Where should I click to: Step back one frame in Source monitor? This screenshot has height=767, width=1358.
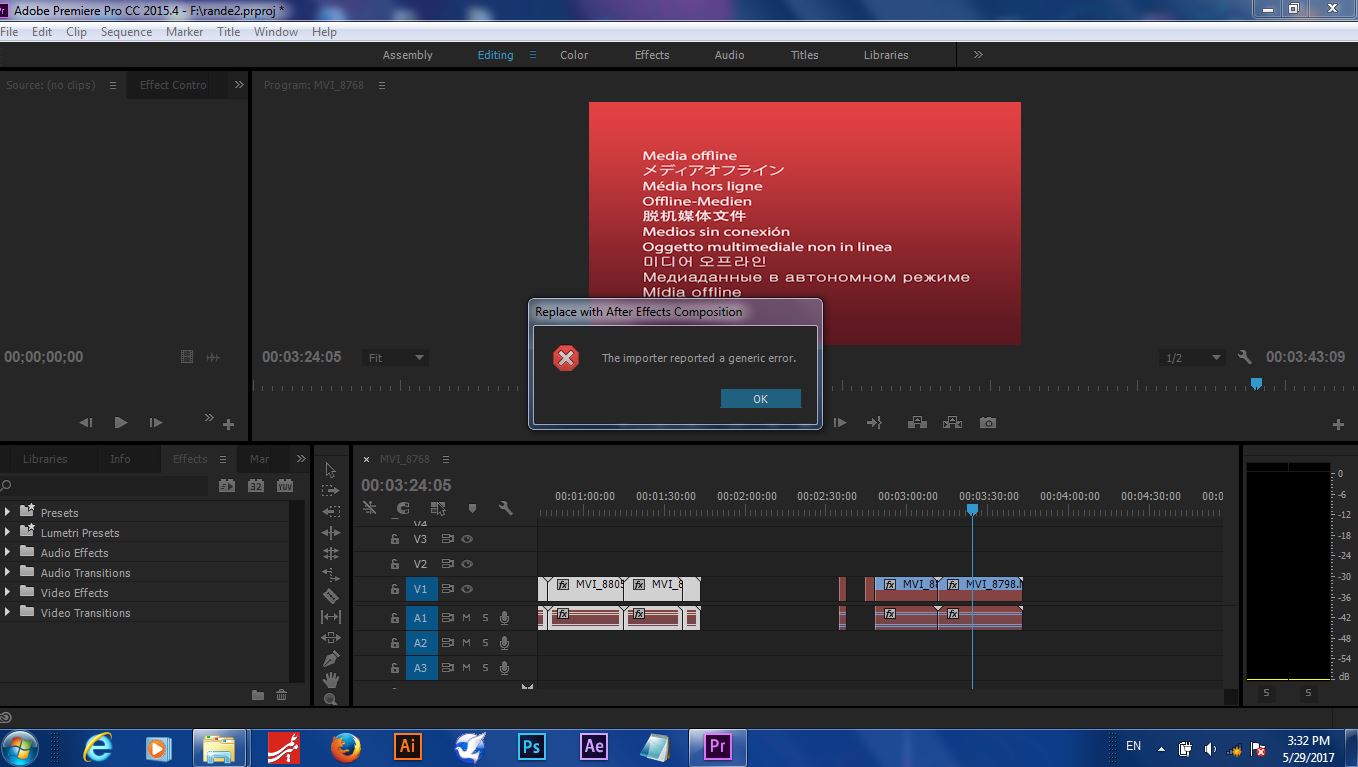coord(86,423)
